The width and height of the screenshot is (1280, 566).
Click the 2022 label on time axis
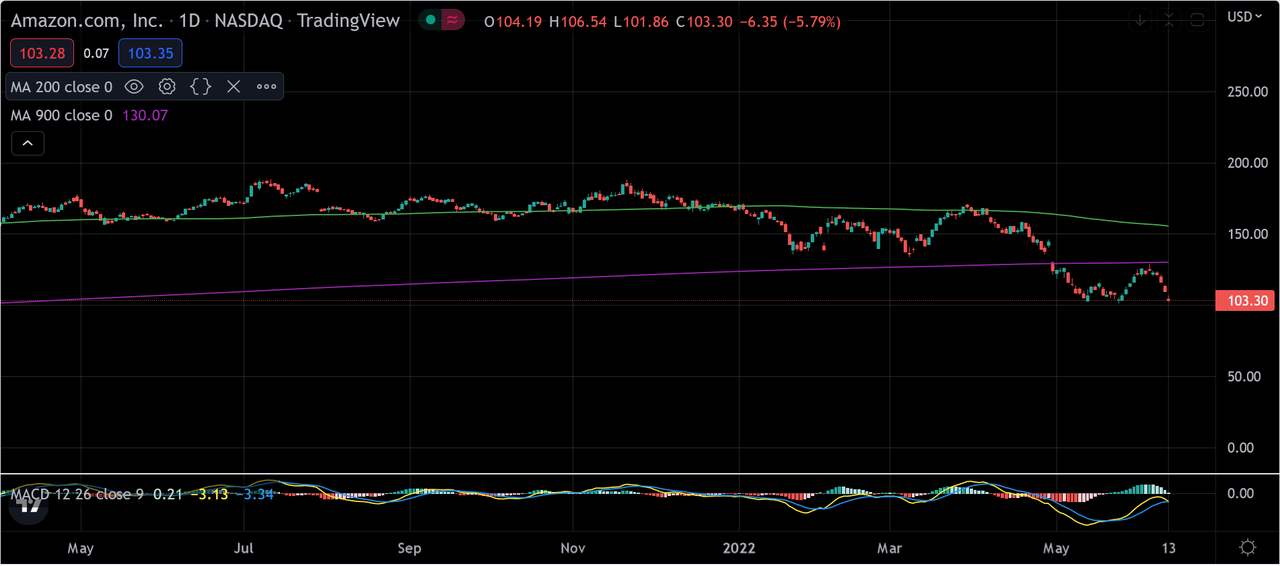pyautogui.click(x=739, y=548)
